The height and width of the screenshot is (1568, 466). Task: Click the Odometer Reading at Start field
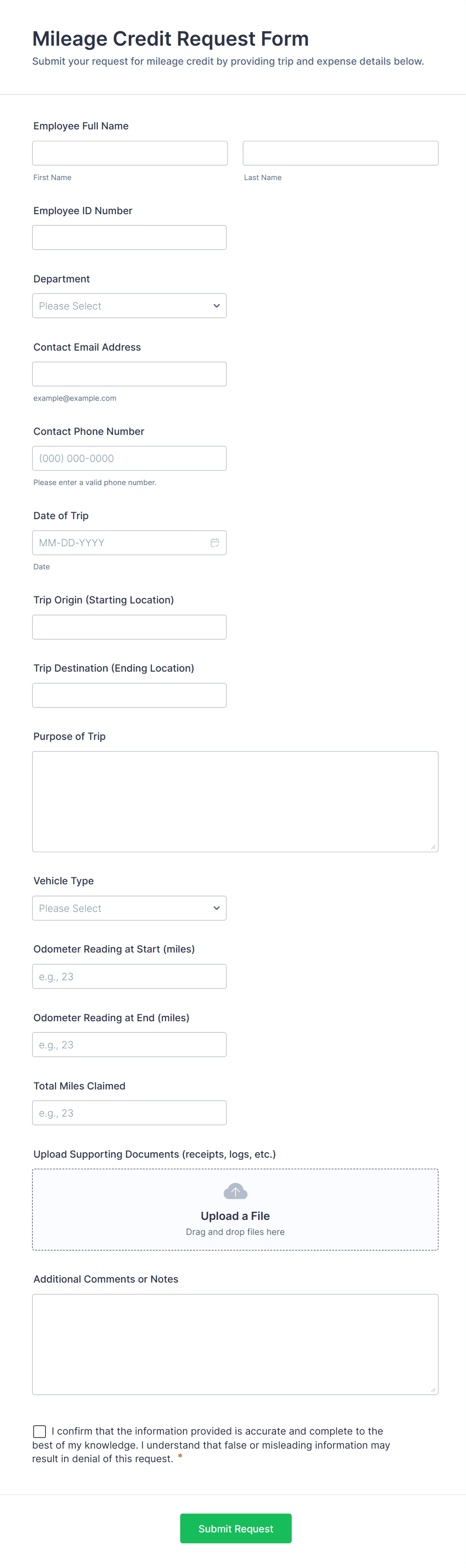[129, 976]
